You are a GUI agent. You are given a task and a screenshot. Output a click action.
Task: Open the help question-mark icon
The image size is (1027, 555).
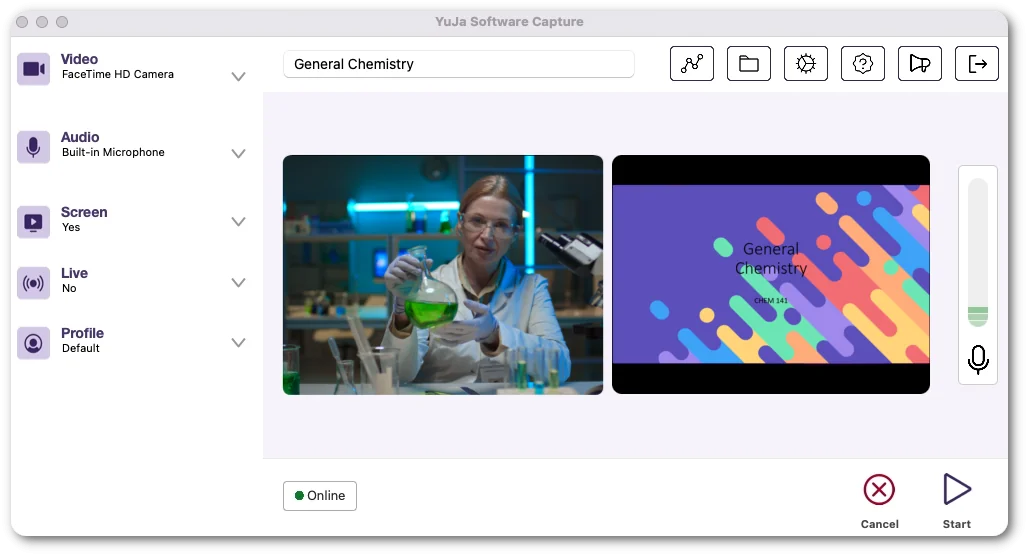tap(863, 64)
